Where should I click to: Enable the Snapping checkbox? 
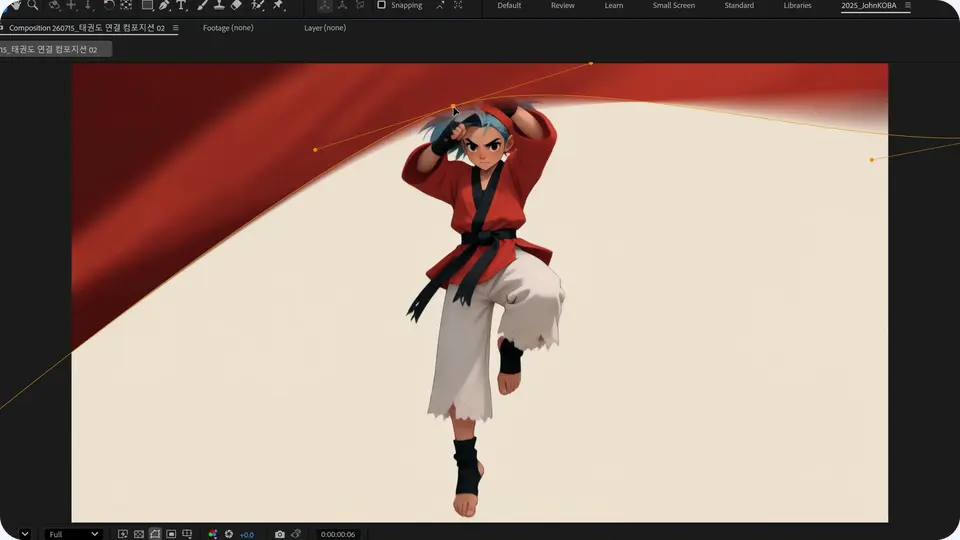pos(381,5)
